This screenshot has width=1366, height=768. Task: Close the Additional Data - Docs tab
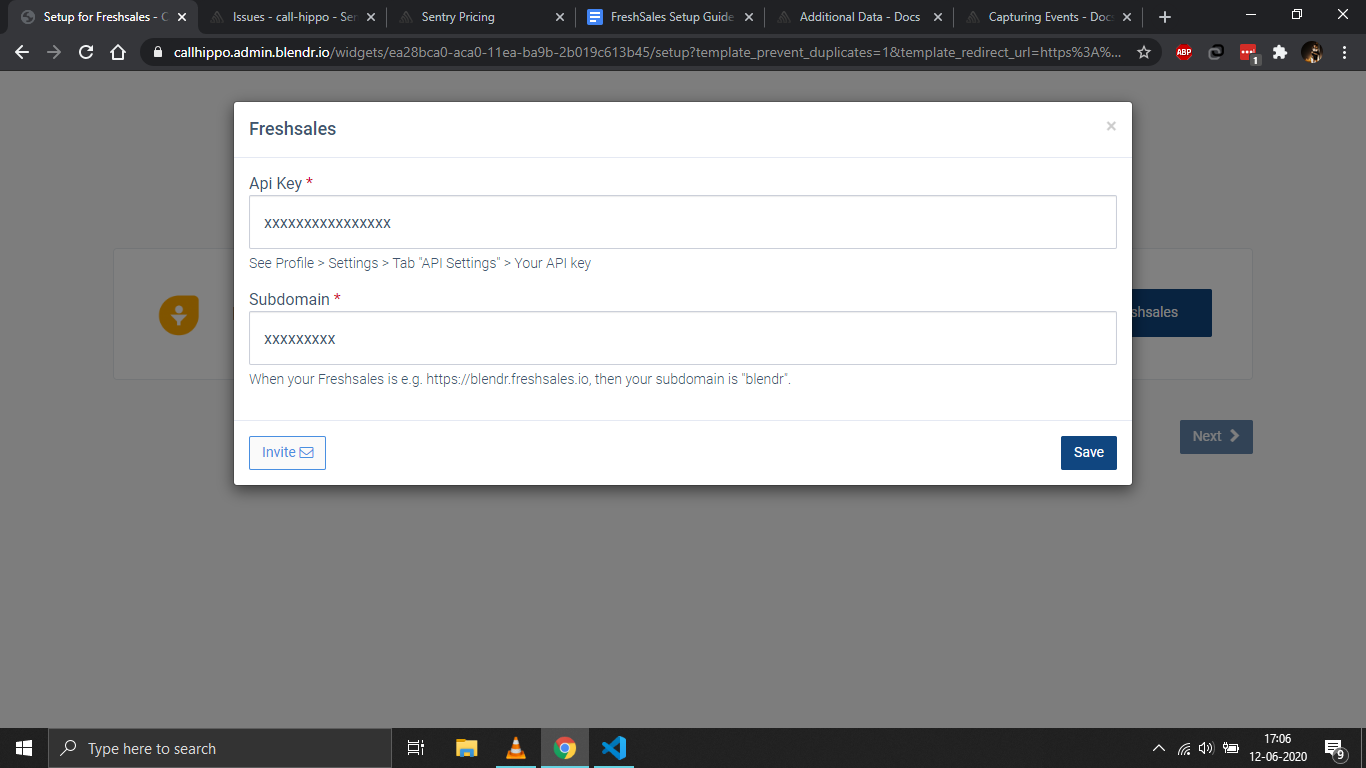(x=938, y=17)
